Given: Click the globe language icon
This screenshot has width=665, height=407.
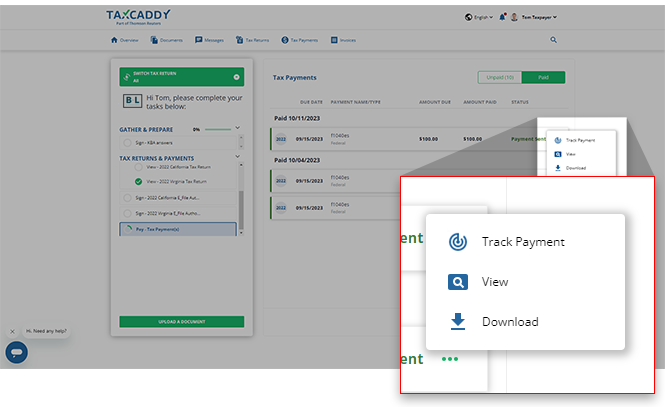Looking at the screenshot, I should 469,17.
